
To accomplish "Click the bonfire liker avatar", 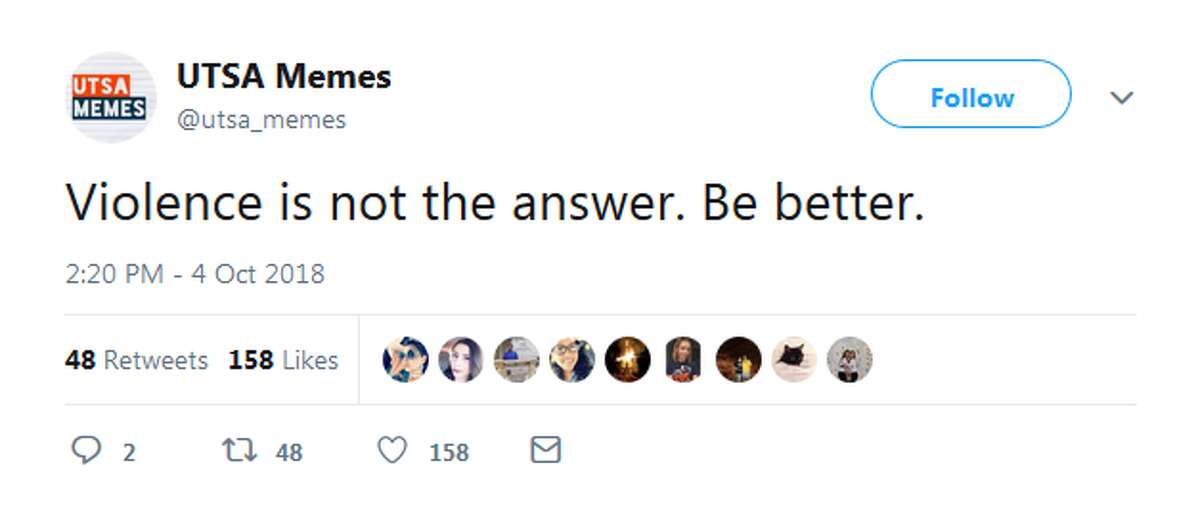I will click(628, 360).
